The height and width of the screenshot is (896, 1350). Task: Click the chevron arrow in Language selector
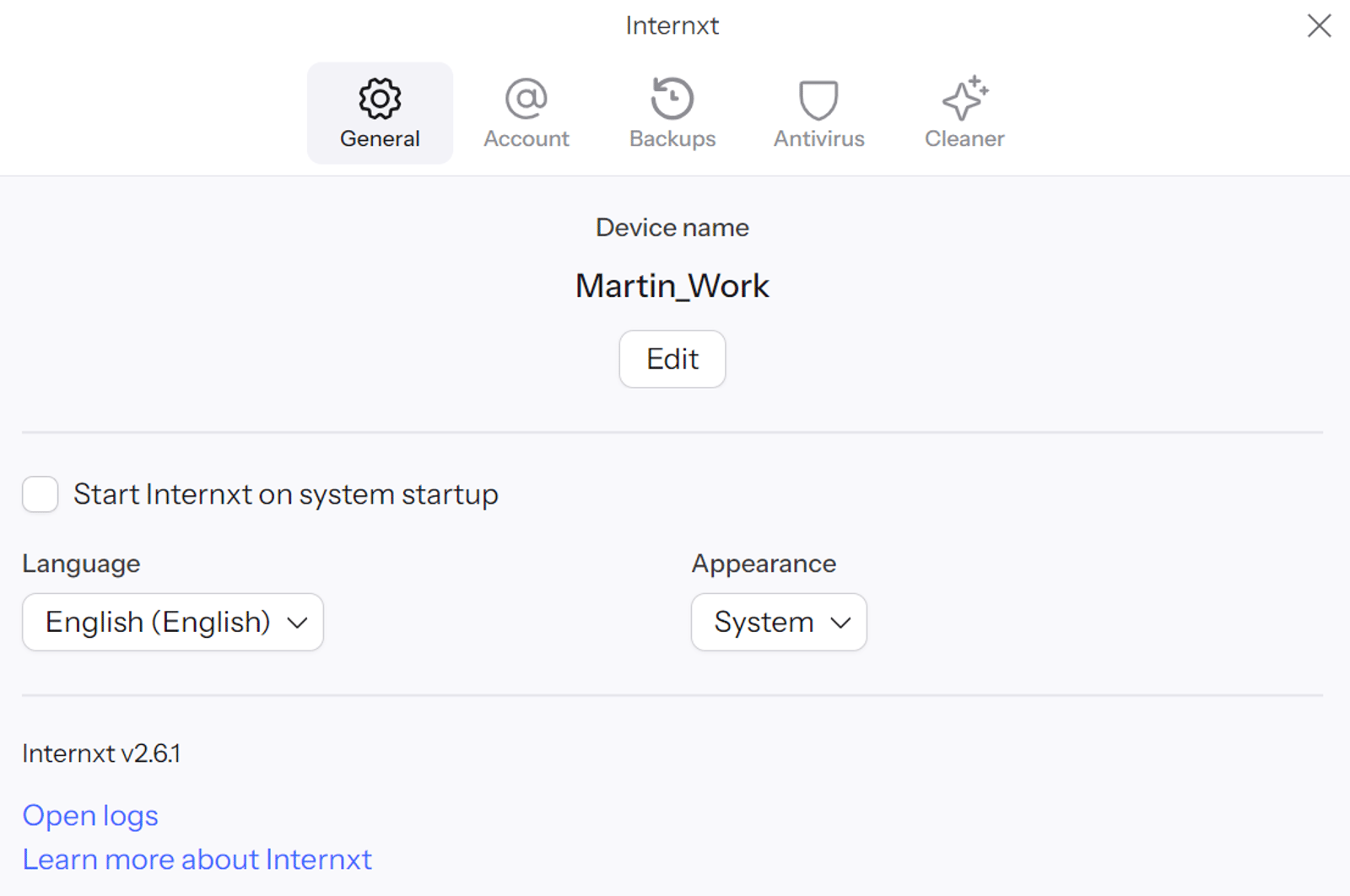[297, 623]
